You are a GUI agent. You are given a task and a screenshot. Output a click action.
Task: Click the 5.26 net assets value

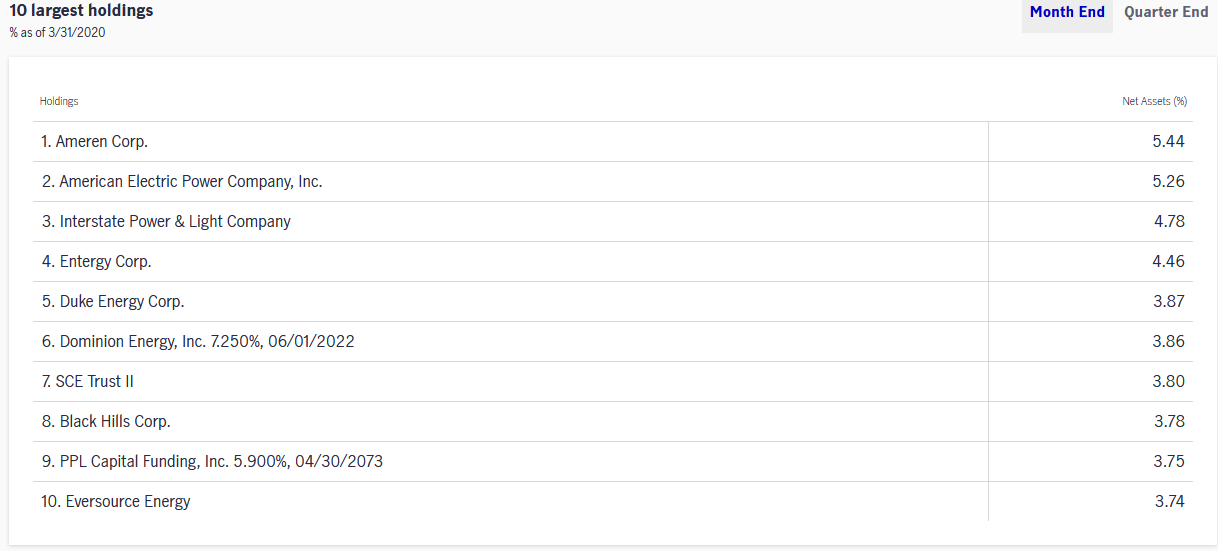1168,182
